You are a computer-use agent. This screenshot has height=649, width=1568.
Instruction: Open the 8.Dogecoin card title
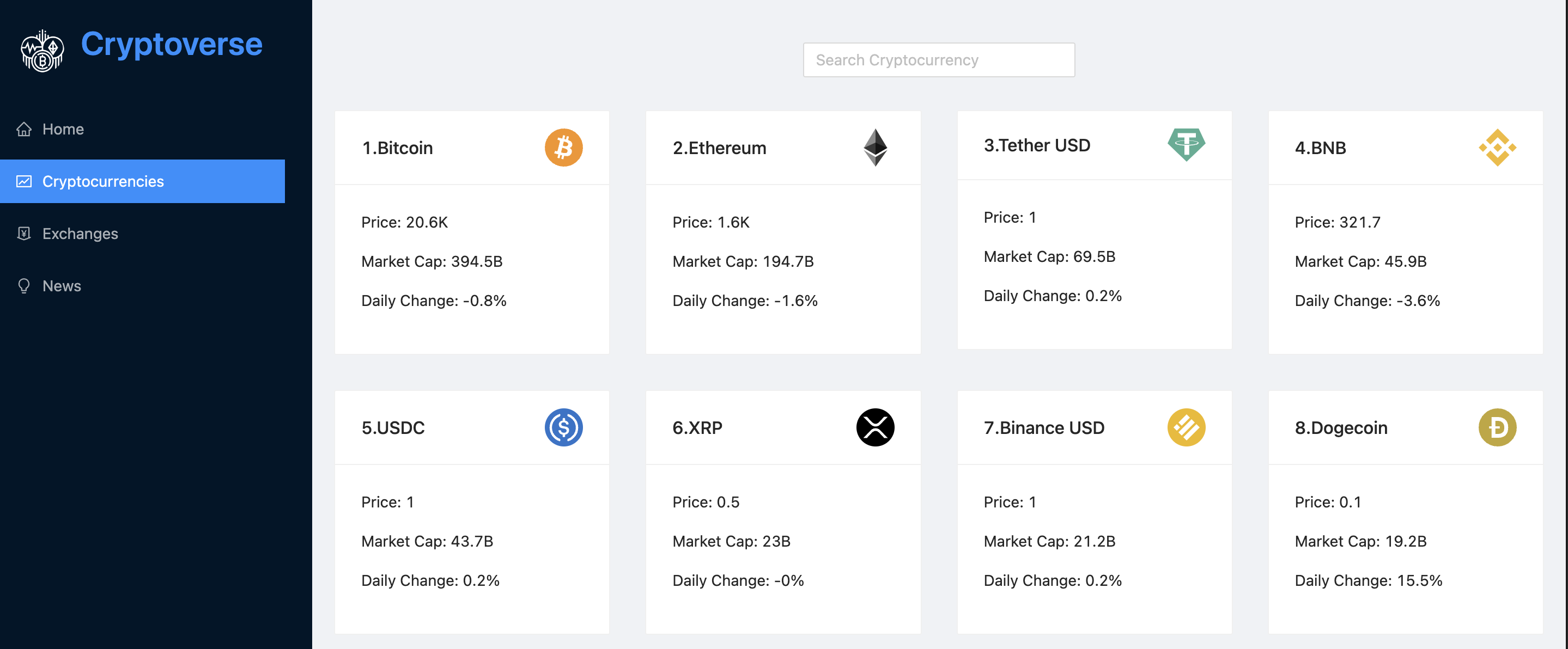pyautogui.click(x=1340, y=427)
